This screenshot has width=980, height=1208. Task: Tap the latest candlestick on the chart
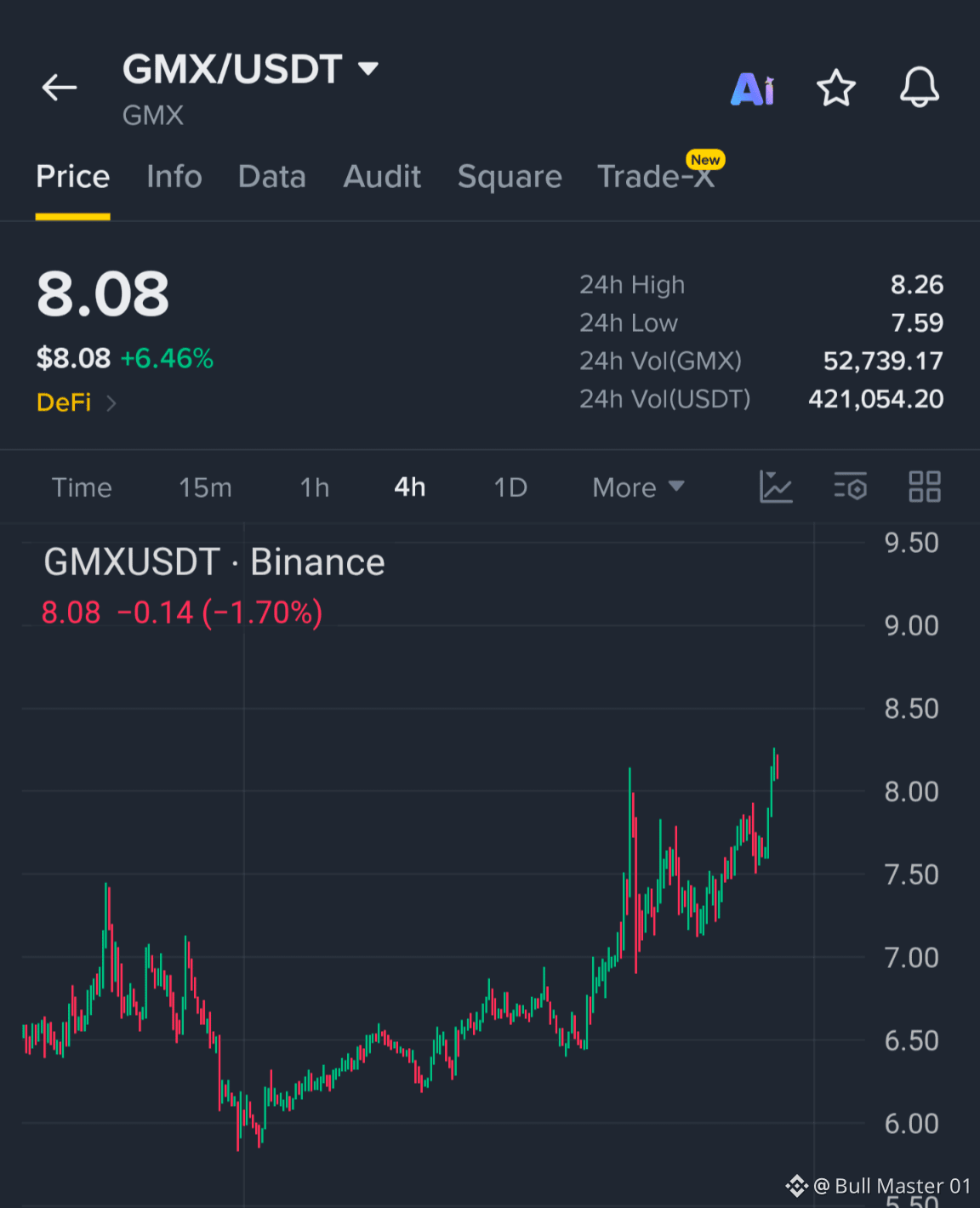tap(778, 766)
